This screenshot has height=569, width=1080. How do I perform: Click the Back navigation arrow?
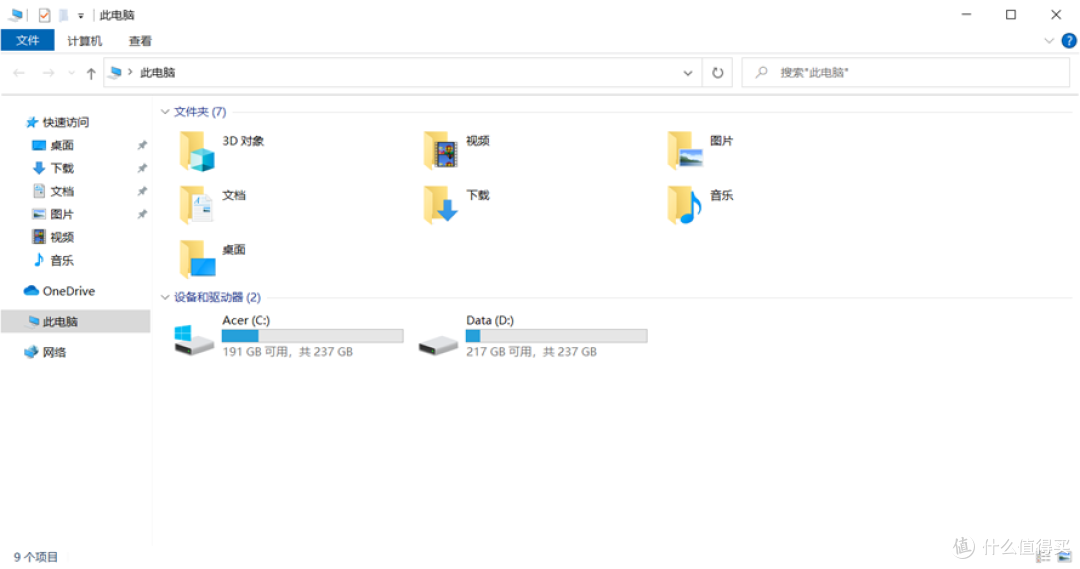pos(19,72)
